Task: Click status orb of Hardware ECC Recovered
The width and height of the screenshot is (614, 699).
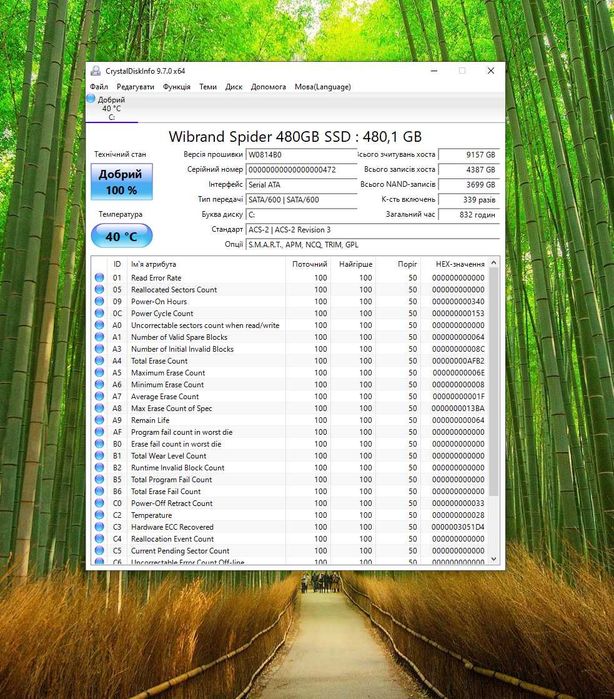Action: (99, 527)
